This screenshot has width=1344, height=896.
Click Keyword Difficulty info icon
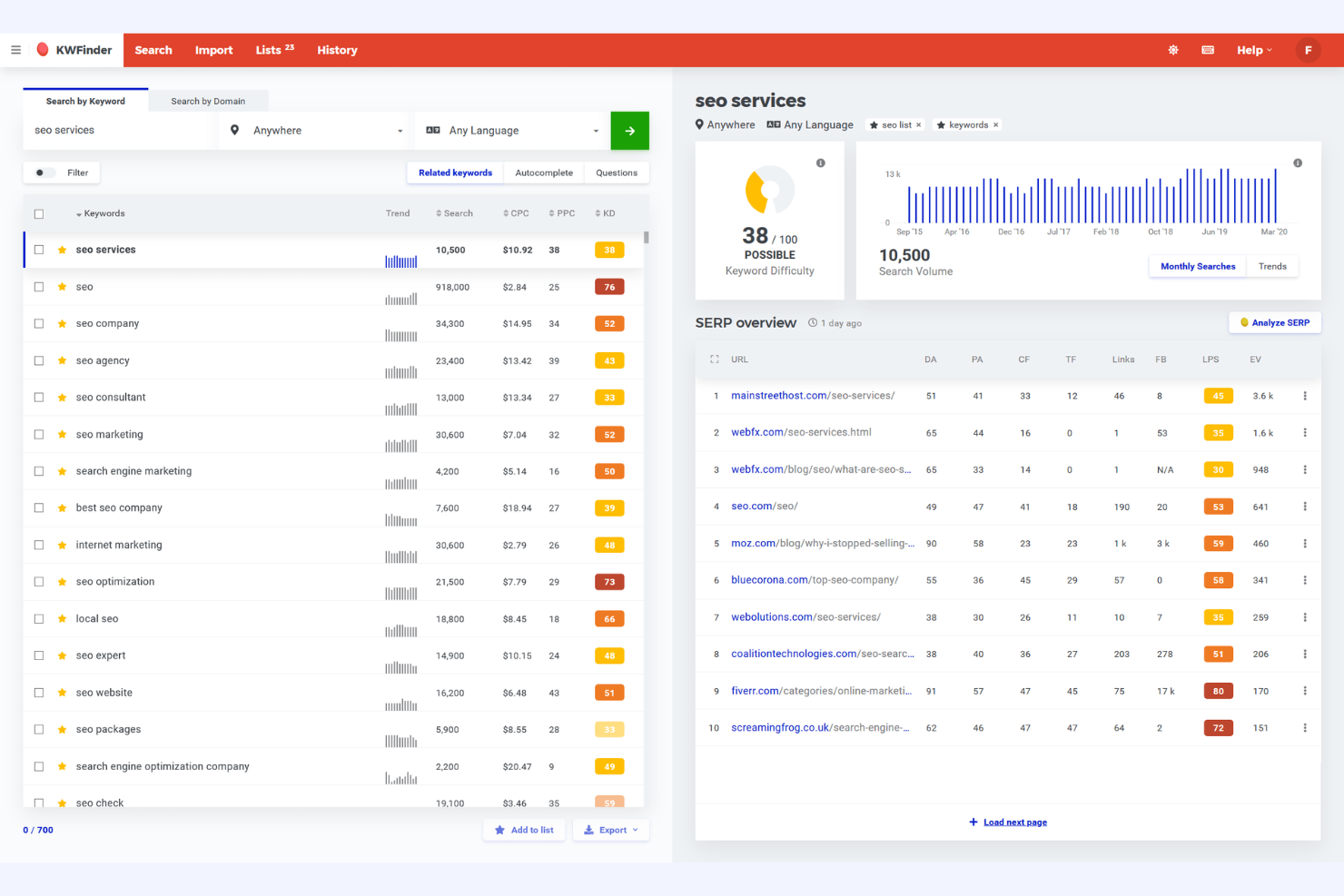(x=821, y=163)
